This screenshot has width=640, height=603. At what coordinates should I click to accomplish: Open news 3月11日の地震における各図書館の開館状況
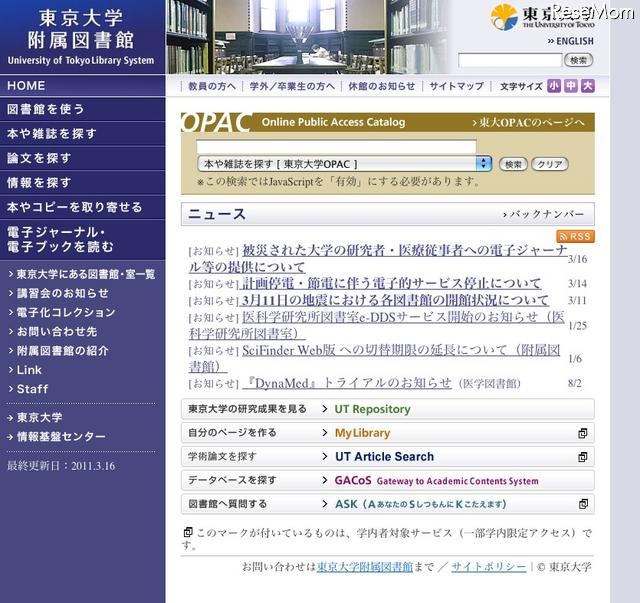click(395, 300)
